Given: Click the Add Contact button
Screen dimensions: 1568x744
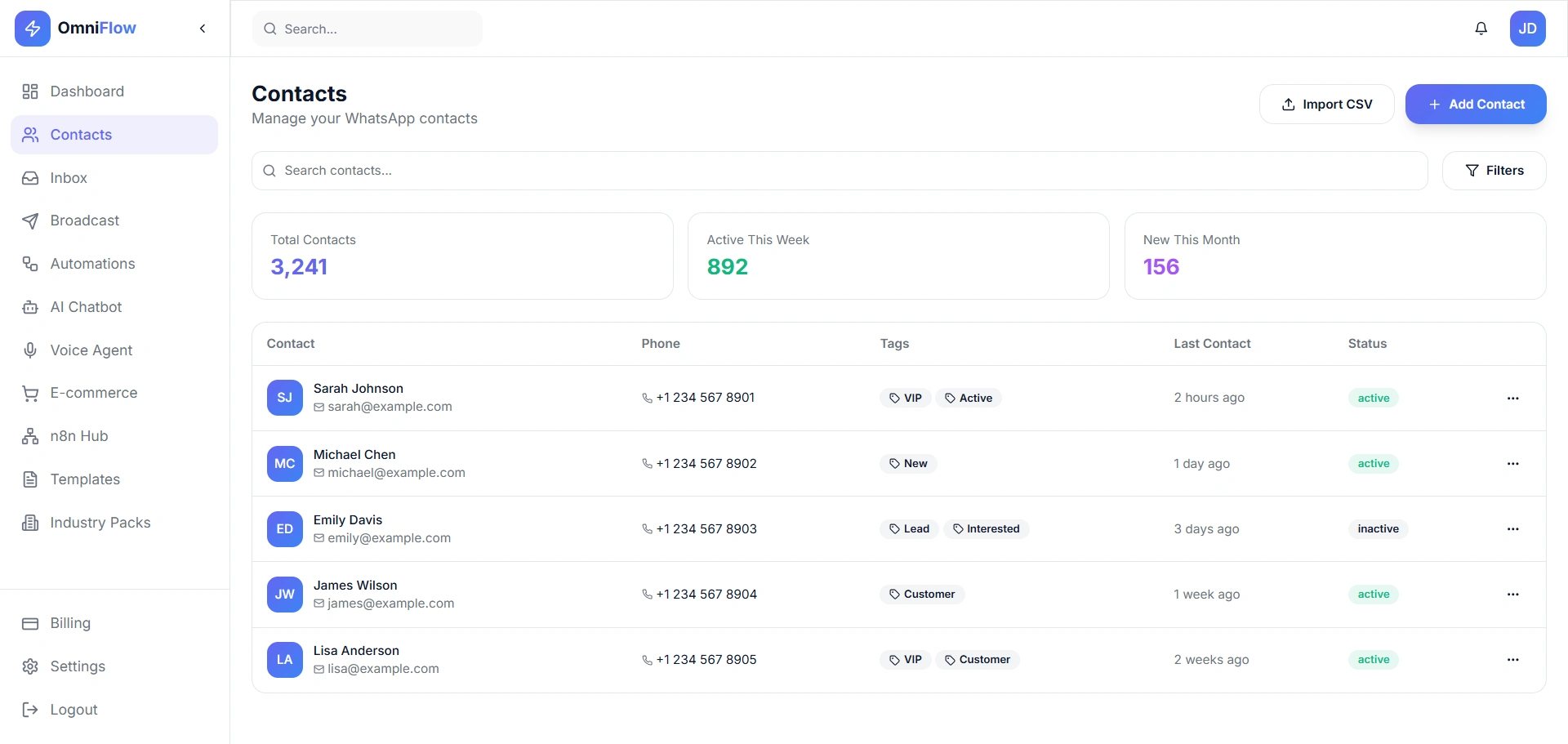Looking at the screenshot, I should coord(1475,105).
